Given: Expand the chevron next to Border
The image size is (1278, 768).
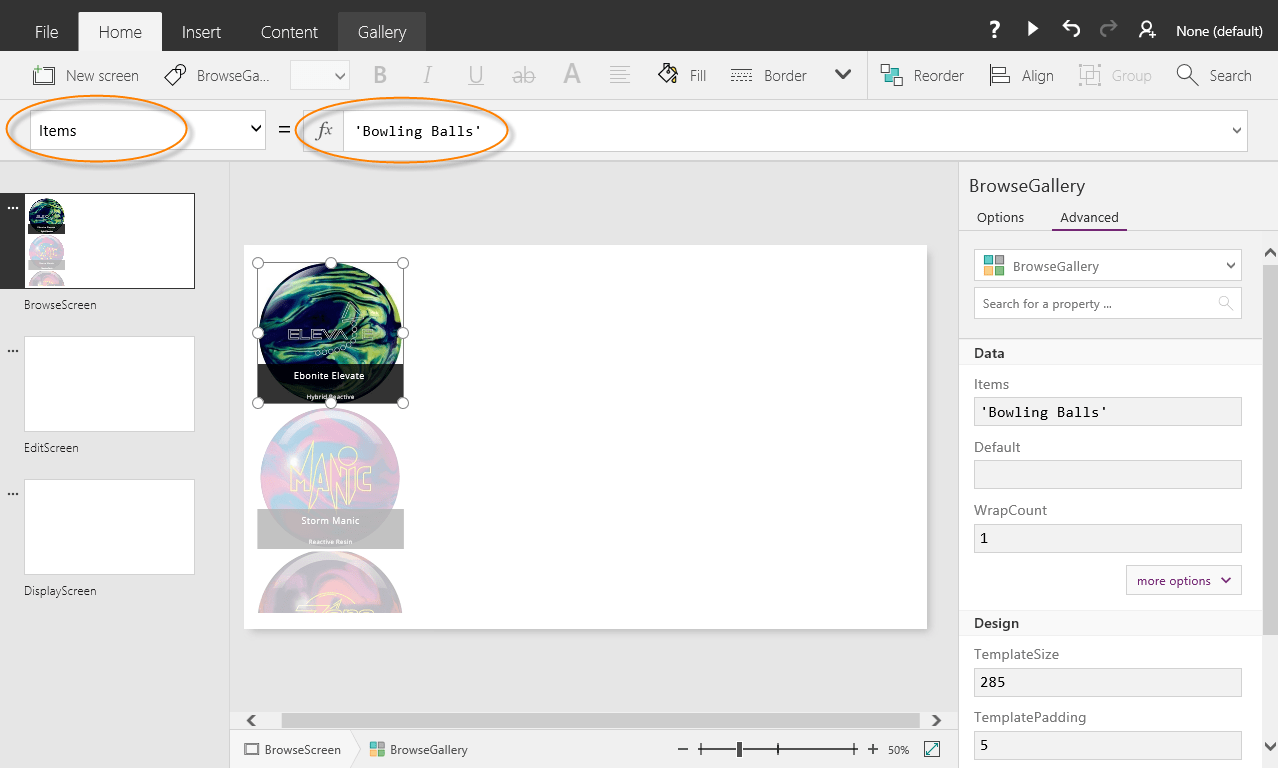Looking at the screenshot, I should coord(843,75).
